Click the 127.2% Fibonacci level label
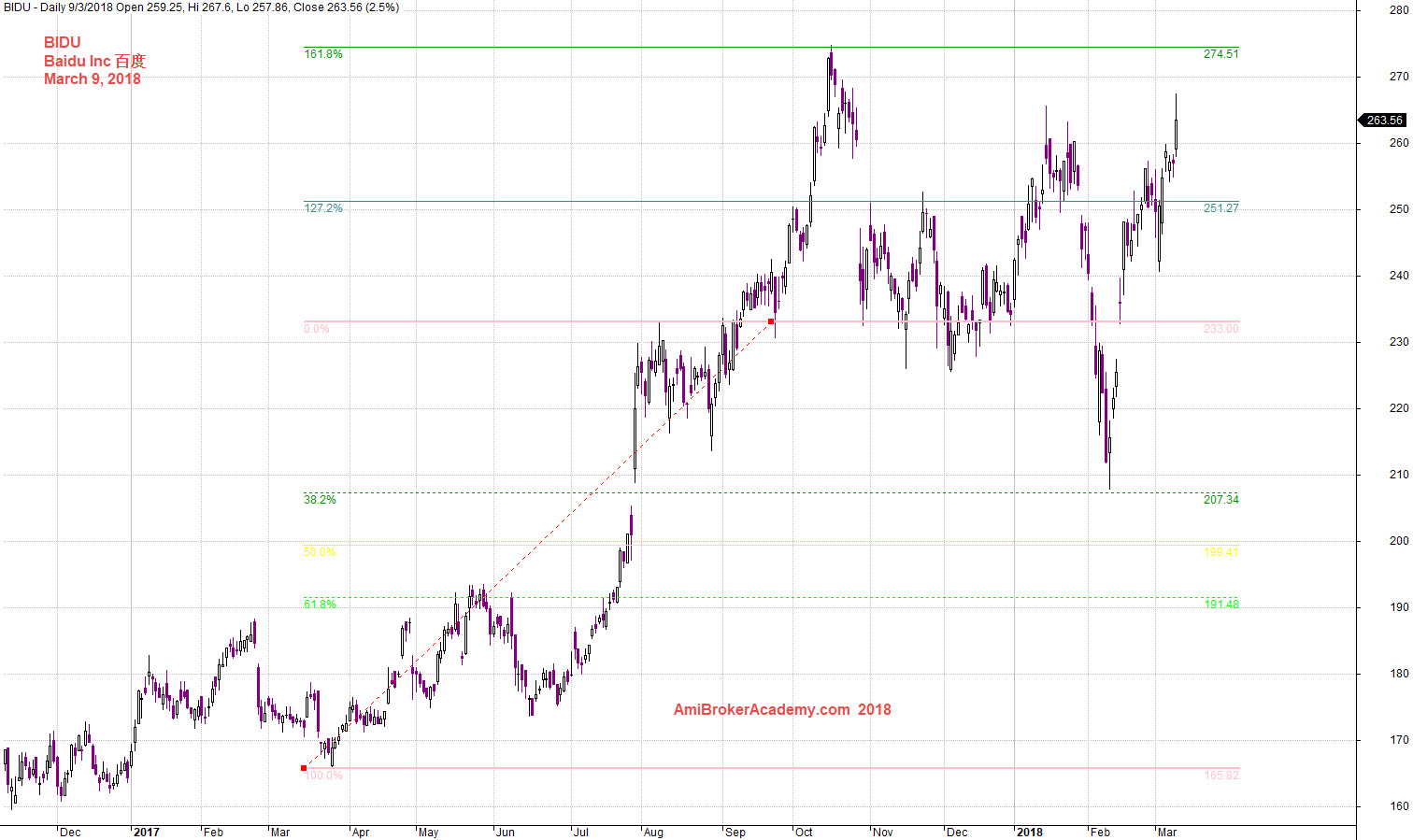Screen dimensions: 1413x840 (x=323, y=208)
